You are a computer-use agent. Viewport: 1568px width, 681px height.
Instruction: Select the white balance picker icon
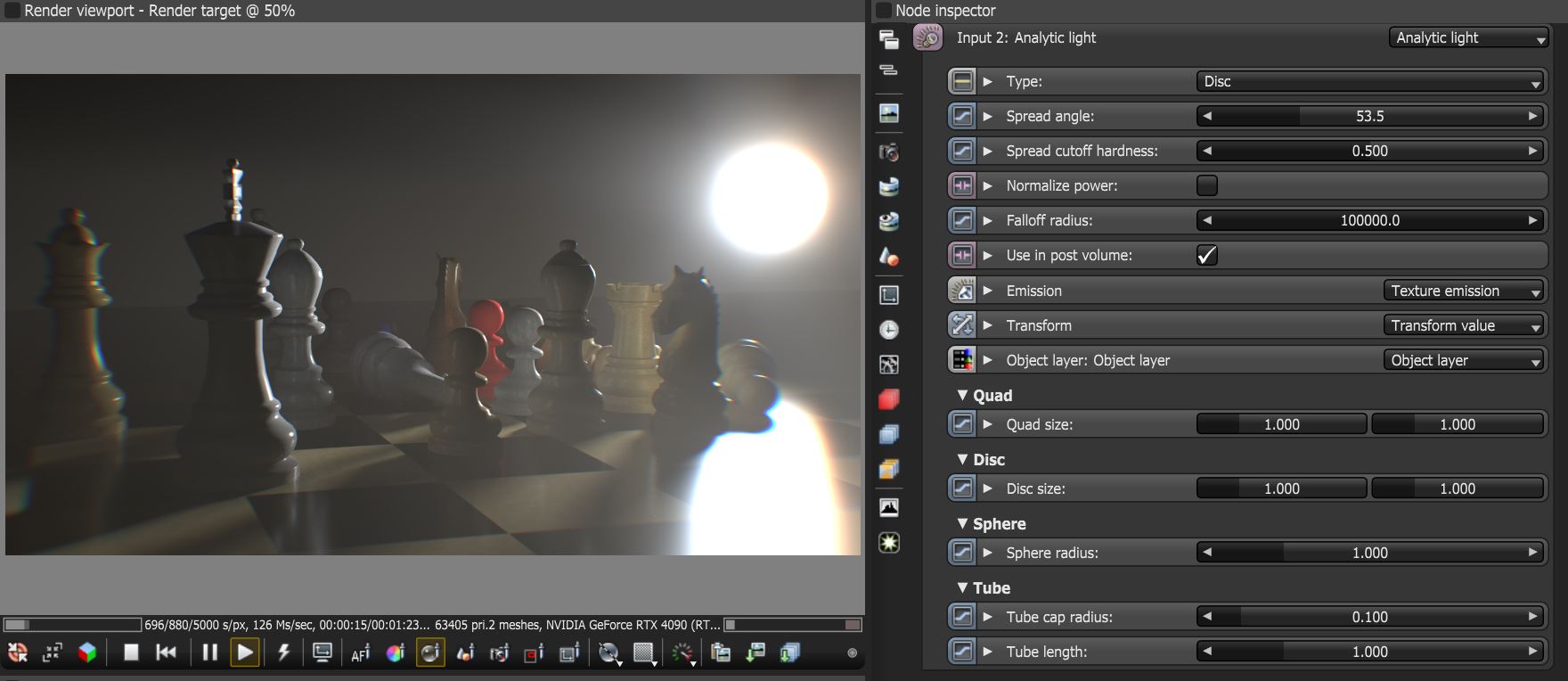[x=395, y=653]
